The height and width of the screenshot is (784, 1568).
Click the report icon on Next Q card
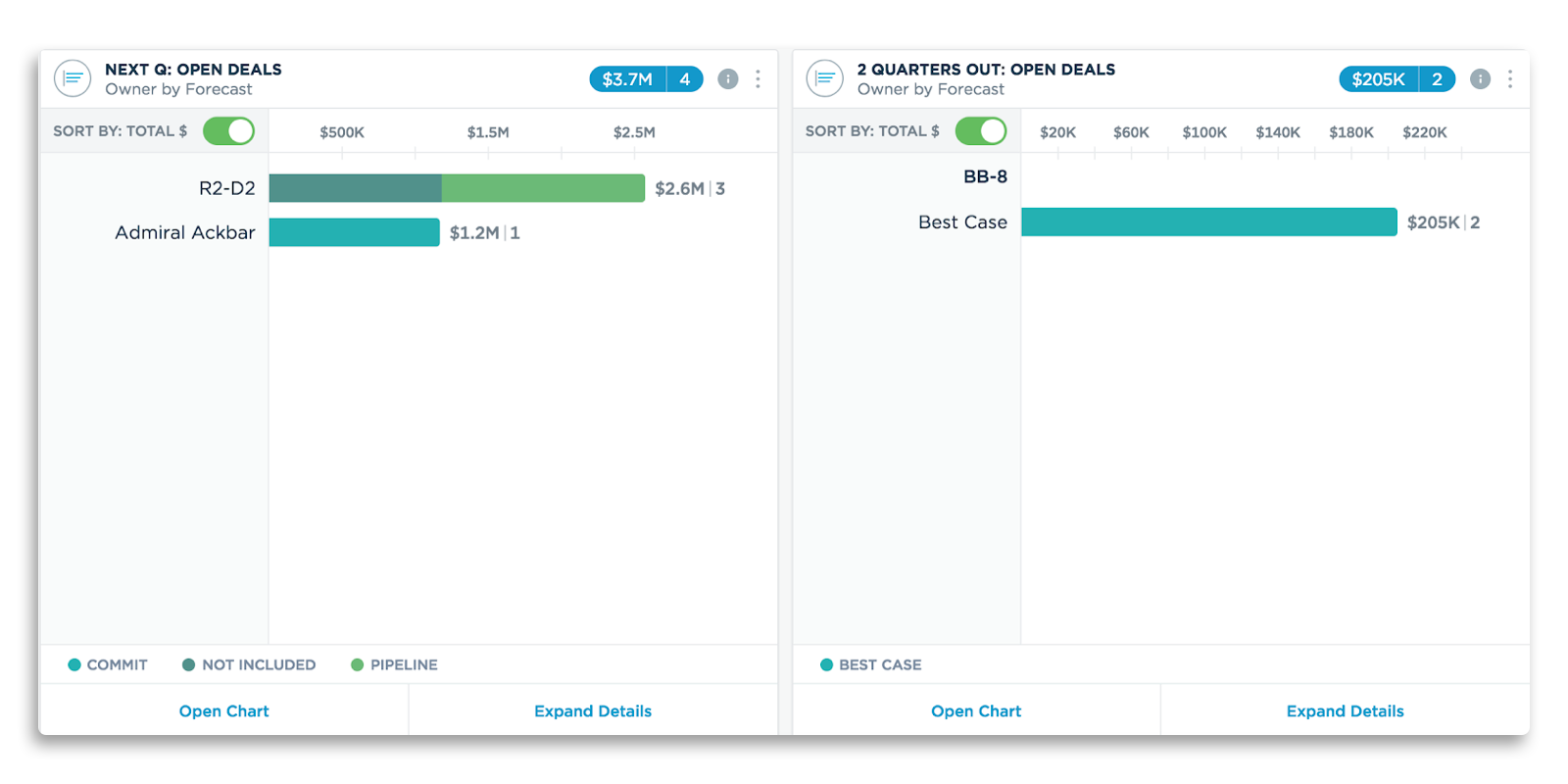(73, 78)
